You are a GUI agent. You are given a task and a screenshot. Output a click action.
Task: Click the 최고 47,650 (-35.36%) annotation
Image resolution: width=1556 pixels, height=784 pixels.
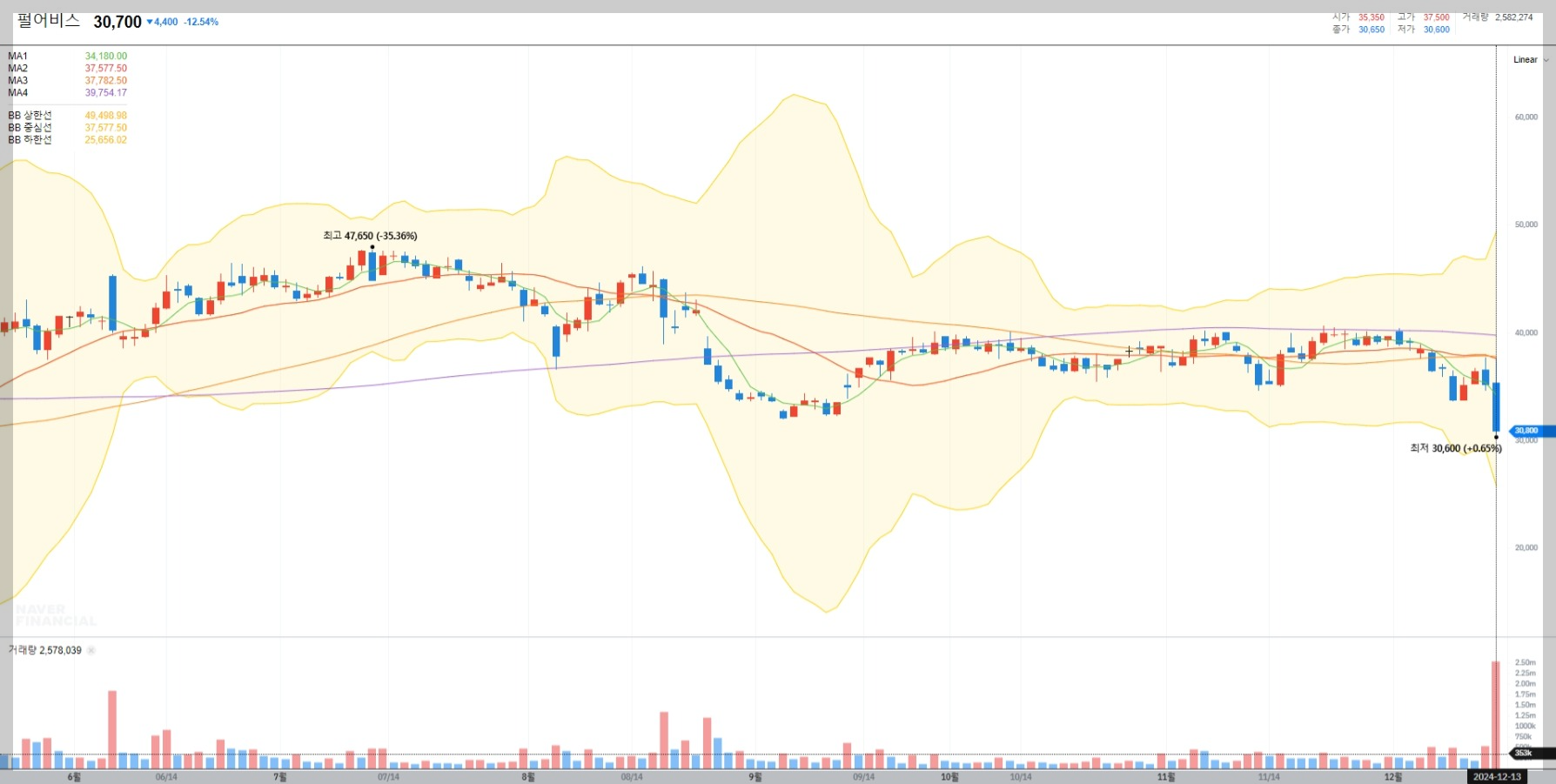(370, 236)
